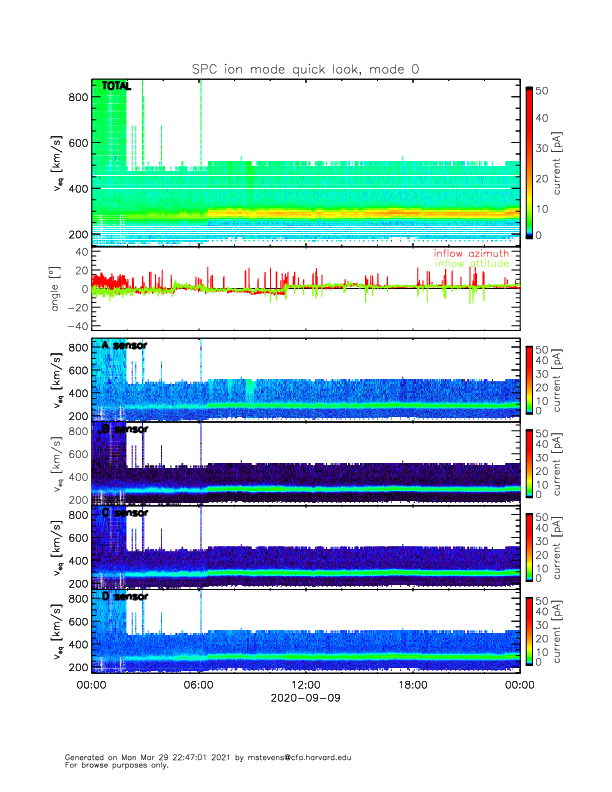
Task: Click the 'D sensor' panel label
Action: coord(123,596)
